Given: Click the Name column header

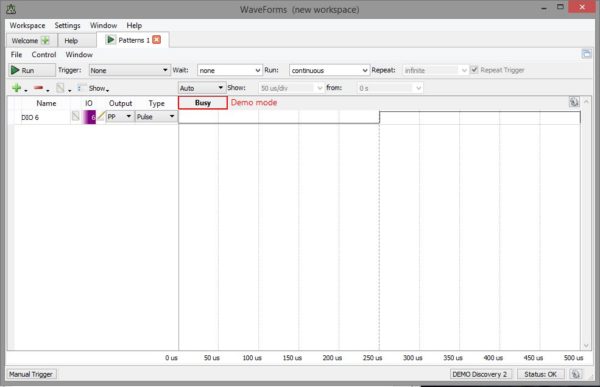Looking at the screenshot, I should (x=46, y=103).
